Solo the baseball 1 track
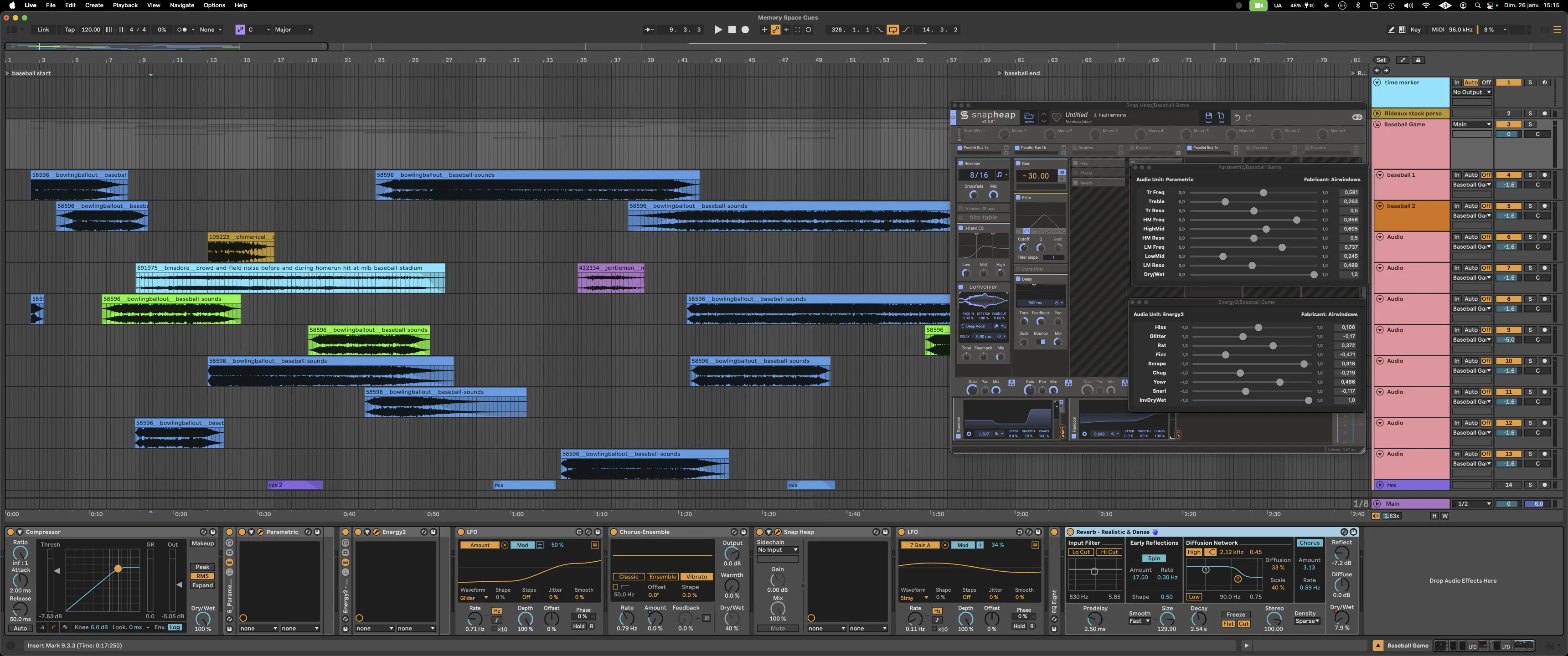 (1530, 174)
